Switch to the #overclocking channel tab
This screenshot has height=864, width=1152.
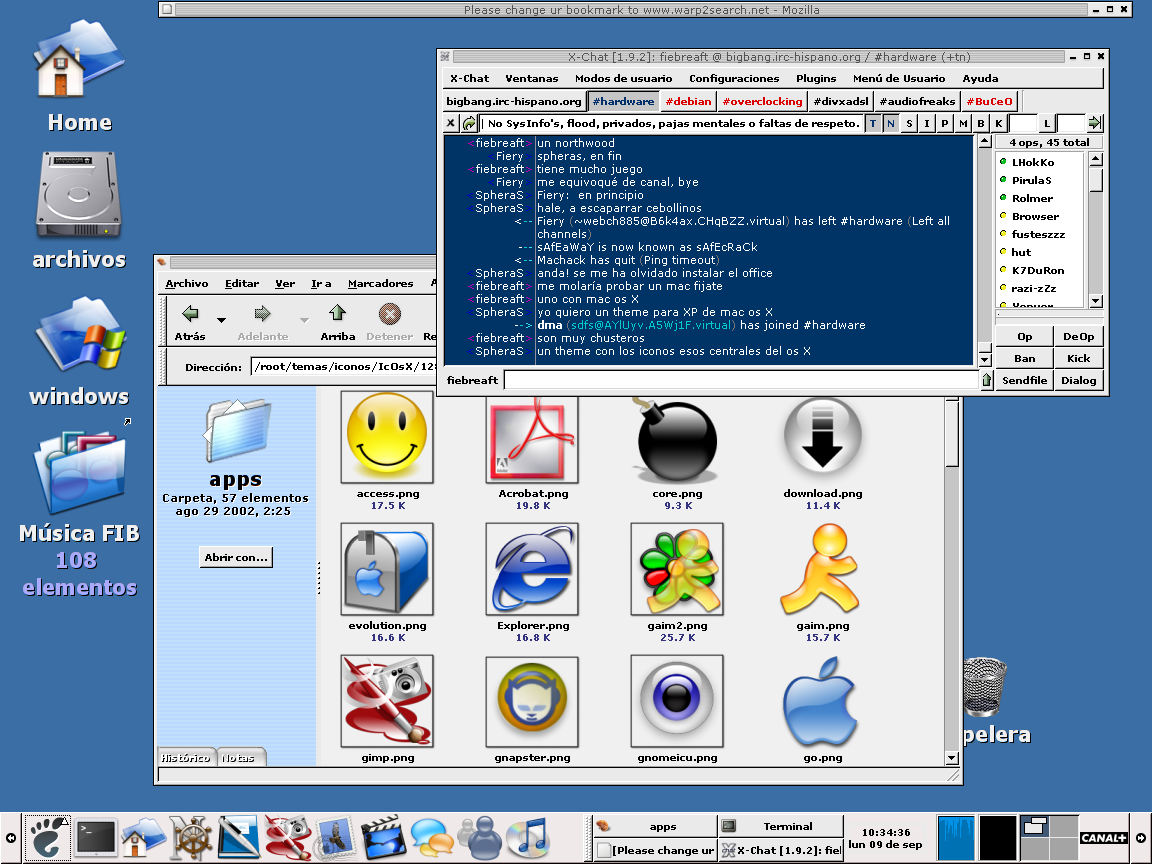tap(762, 101)
